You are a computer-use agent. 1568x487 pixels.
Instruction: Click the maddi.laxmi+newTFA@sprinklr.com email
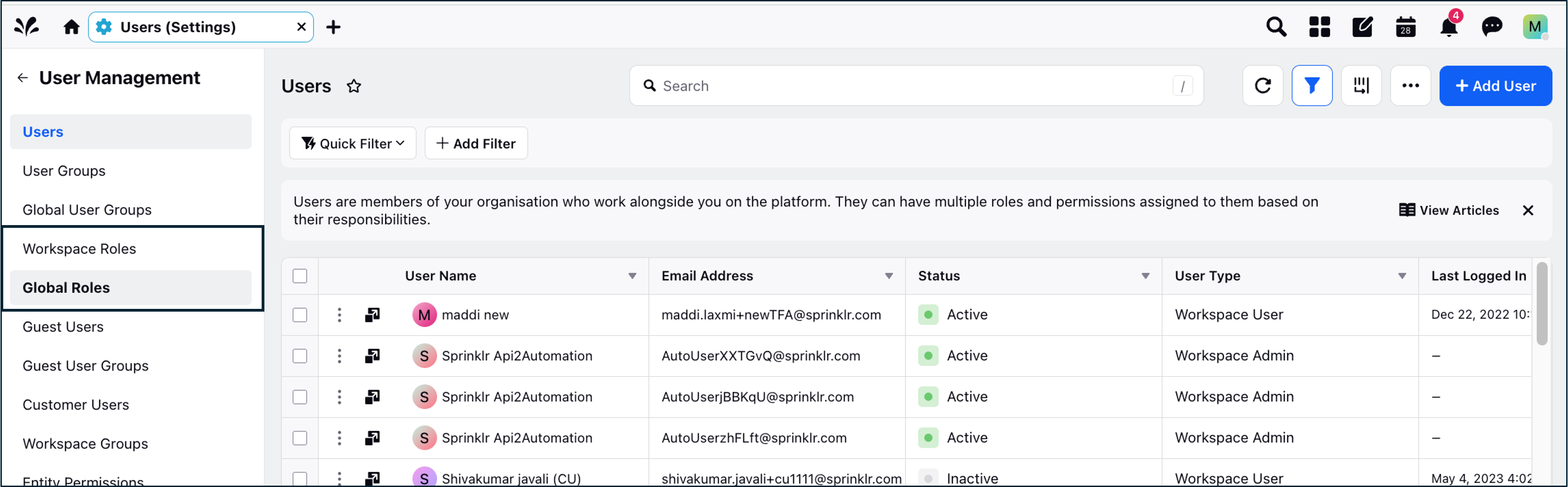[x=771, y=315]
